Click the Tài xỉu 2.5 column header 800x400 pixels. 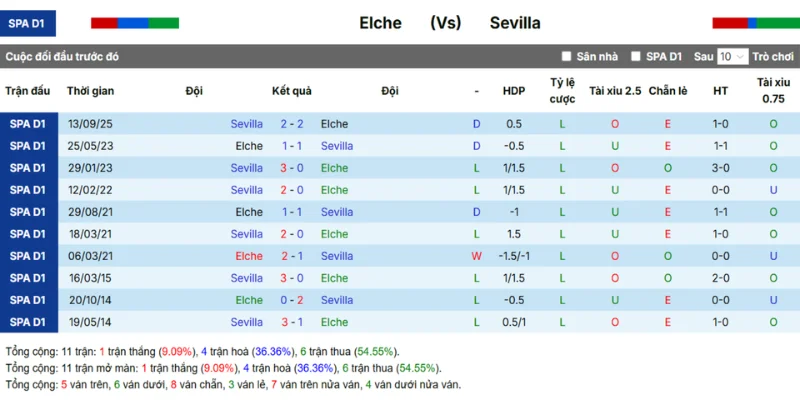click(615, 91)
